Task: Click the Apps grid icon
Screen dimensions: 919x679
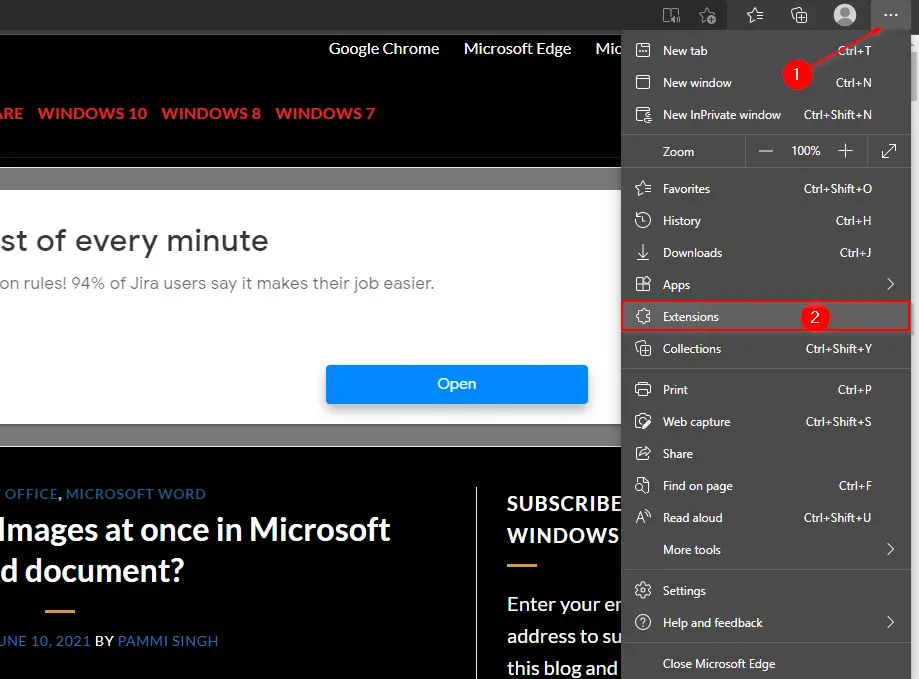Action: click(643, 285)
